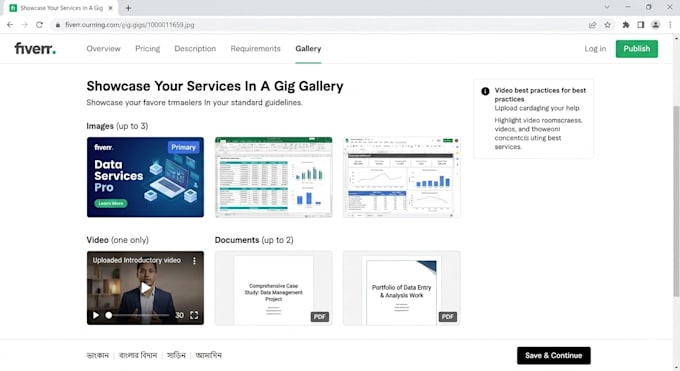Switch to the Pricing tab

coord(147,49)
